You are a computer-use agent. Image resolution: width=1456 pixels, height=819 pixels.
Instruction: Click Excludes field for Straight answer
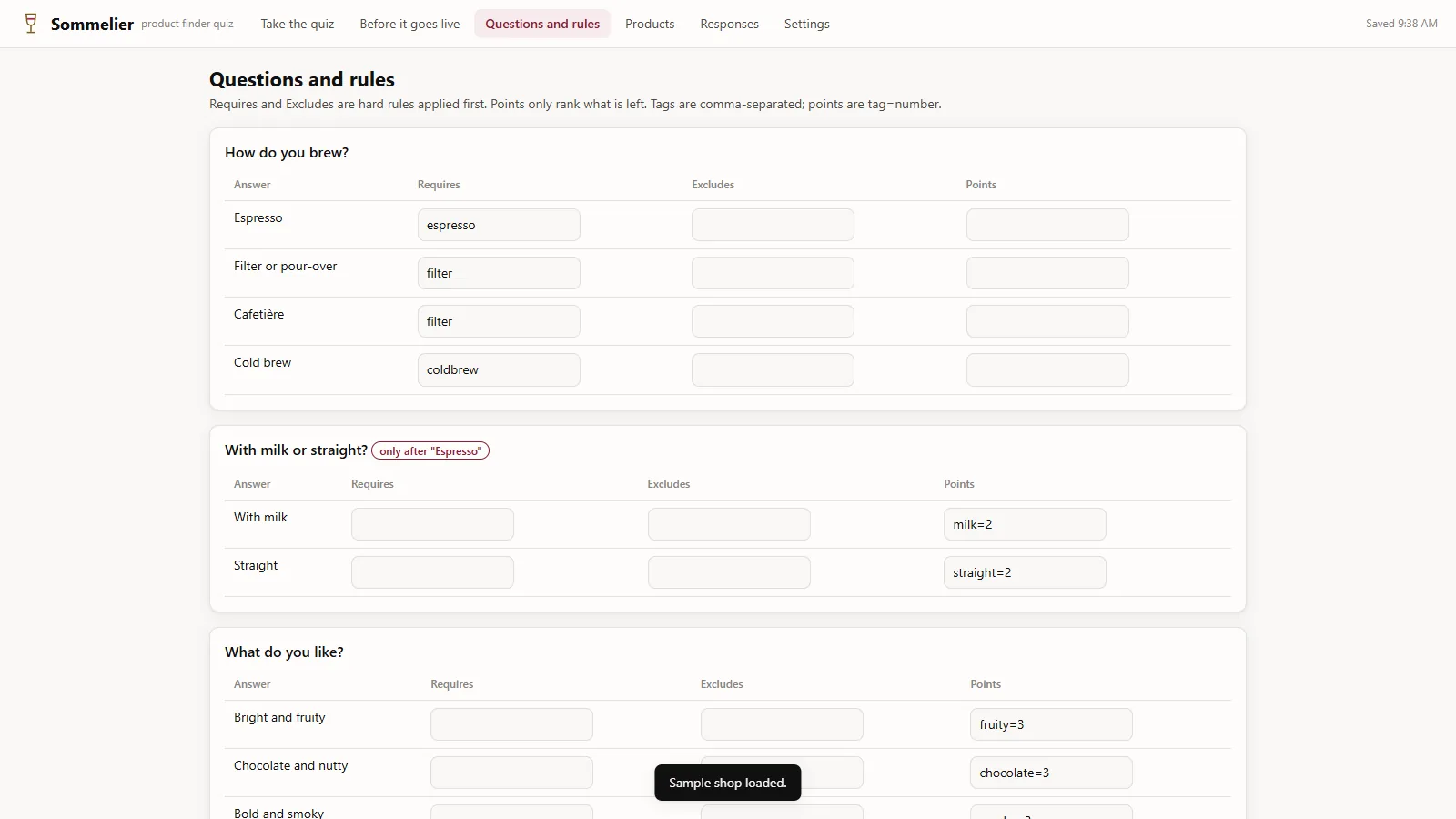pos(729,572)
